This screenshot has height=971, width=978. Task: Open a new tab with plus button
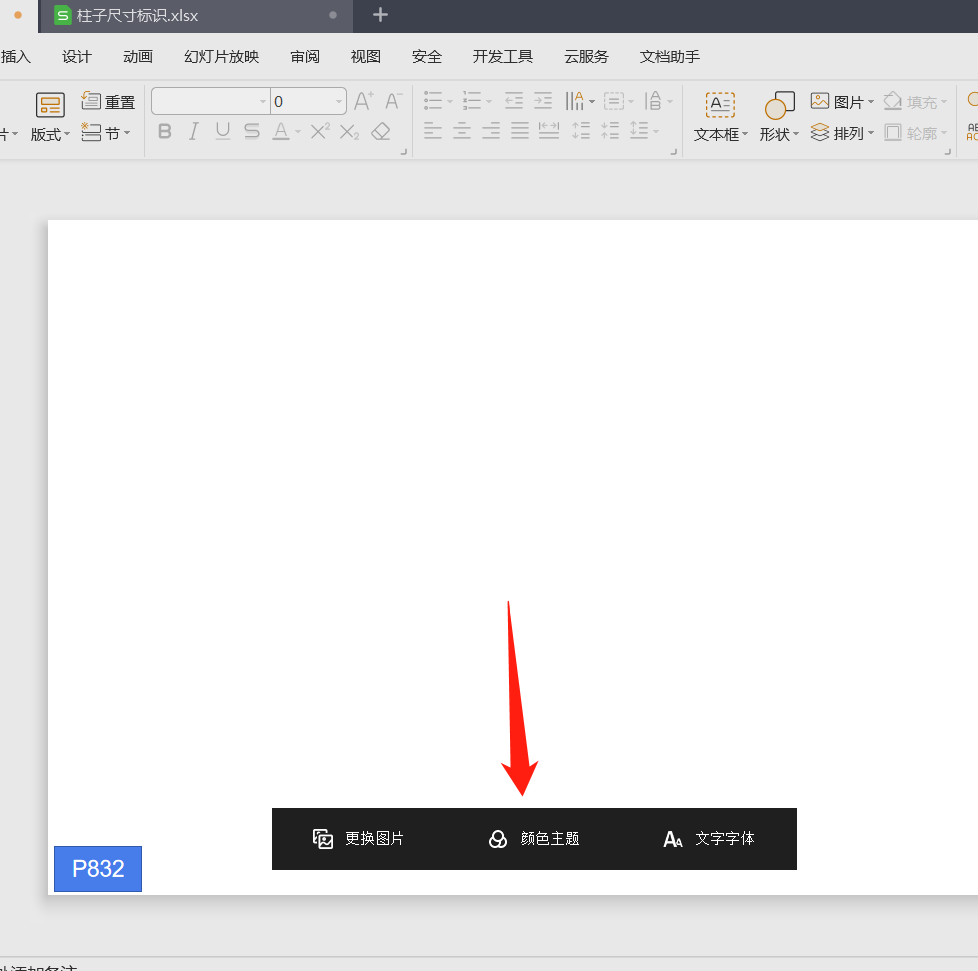pyautogui.click(x=380, y=15)
